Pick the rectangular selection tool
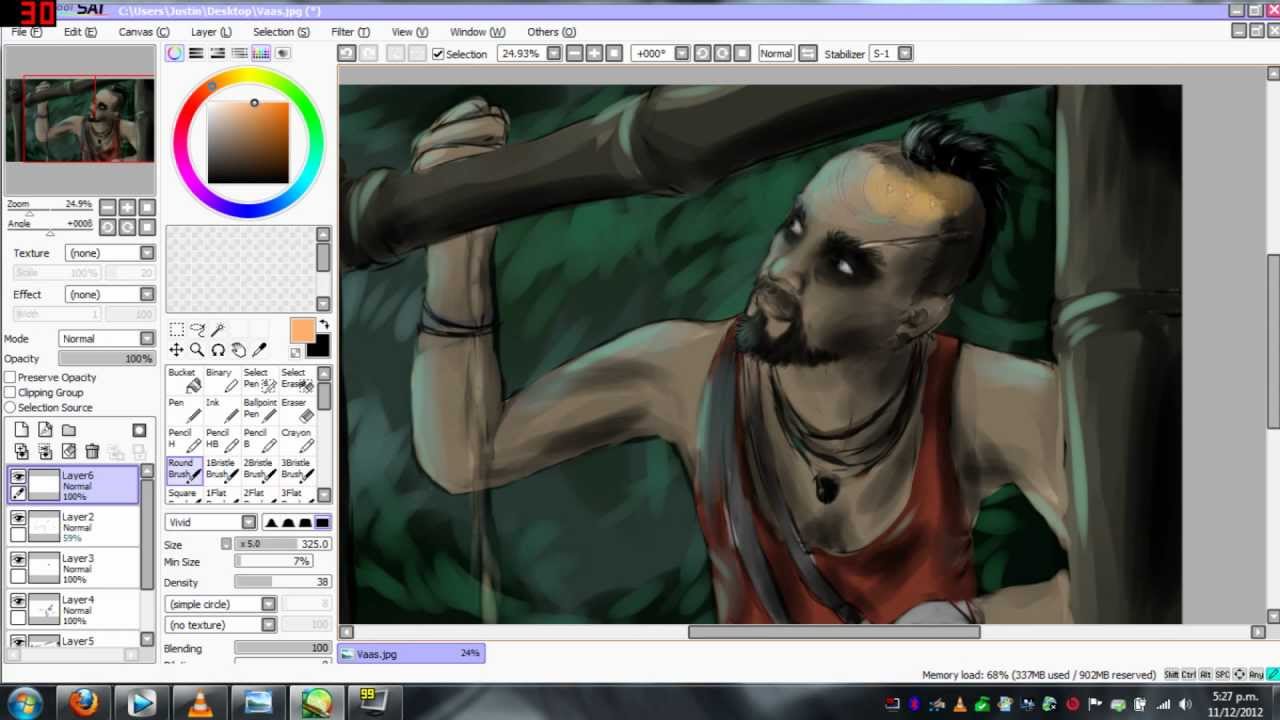The width and height of the screenshot is (1280, 720). click(x=176, y=329)
